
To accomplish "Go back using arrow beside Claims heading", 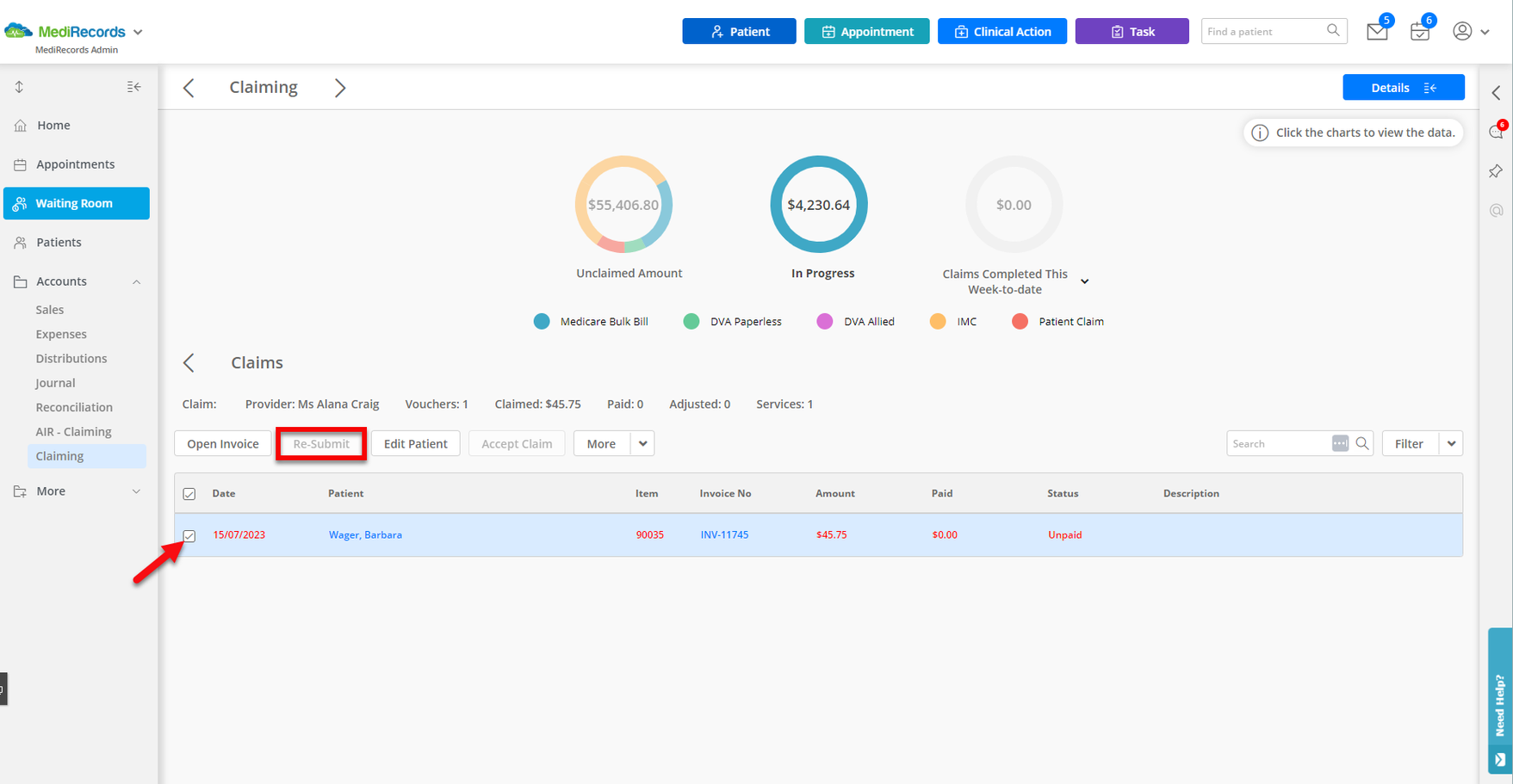I will coord(189,363).
